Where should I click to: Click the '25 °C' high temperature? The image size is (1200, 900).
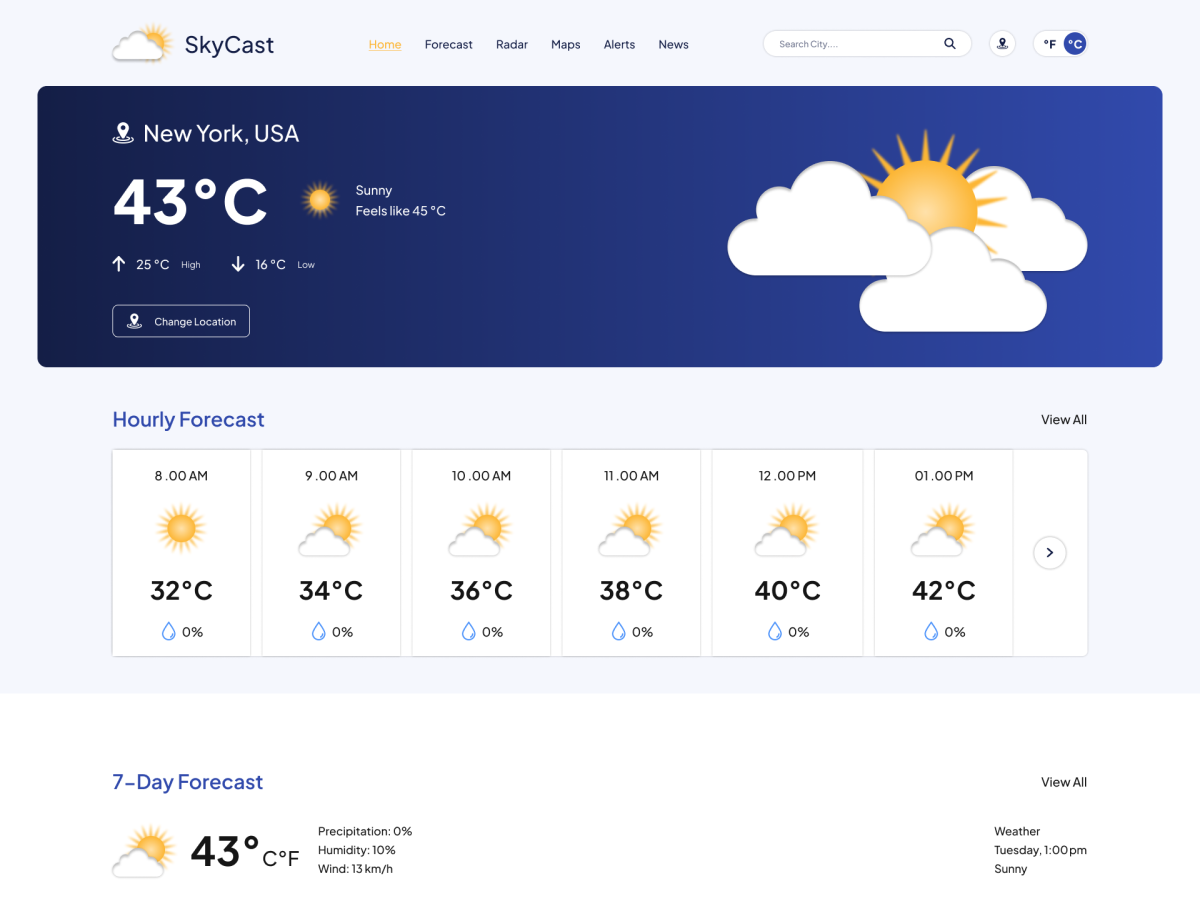[x=153, y=264]
